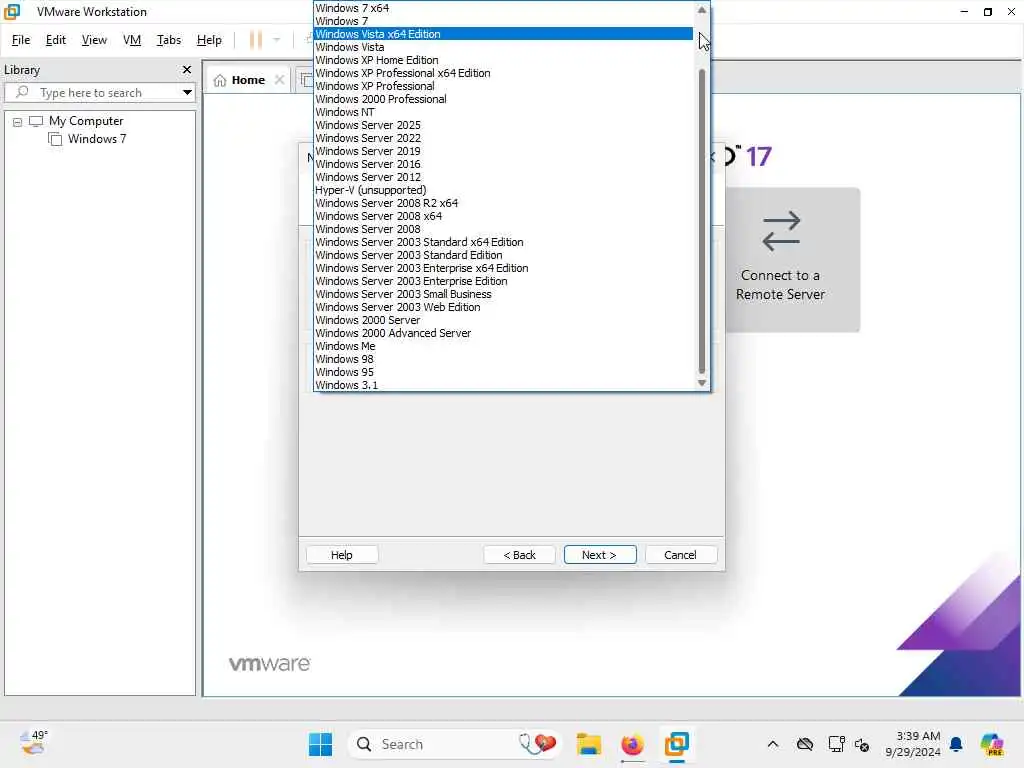Viewport: 1024px width, 768px height.
Task: Click the dropdown list scrollbar thumb
Action: tap(702, 221)
